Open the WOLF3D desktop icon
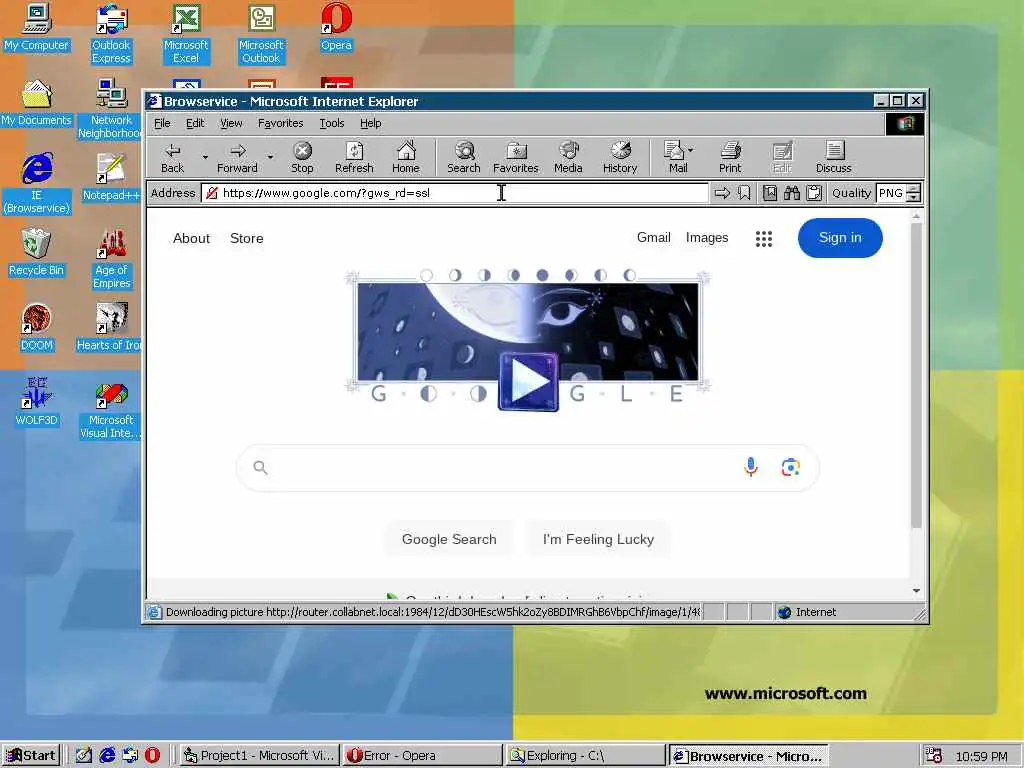Image resolution: width=1024 pixels, height=768 pixels. pyautogui.click(x=36, y=402)
